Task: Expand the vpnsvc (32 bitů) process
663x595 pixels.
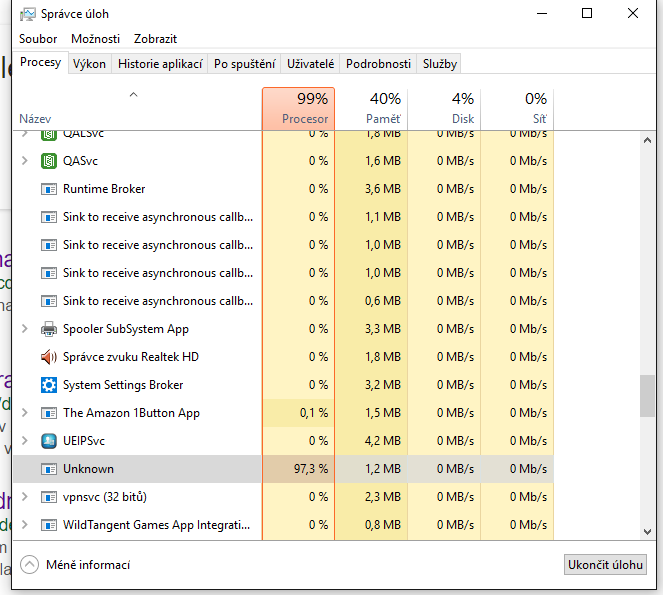Action: [x=25, y=497]
